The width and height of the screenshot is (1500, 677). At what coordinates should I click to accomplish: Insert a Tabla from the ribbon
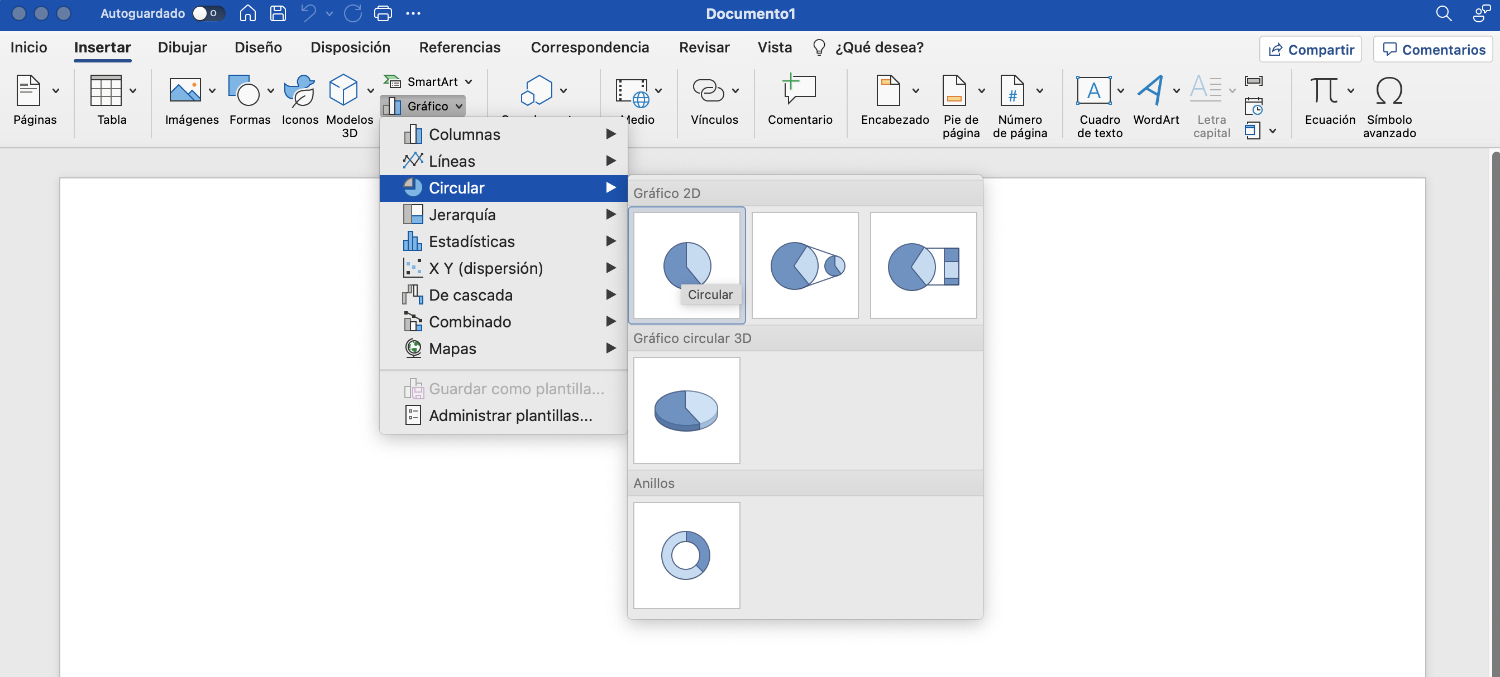tap(111, 98)
